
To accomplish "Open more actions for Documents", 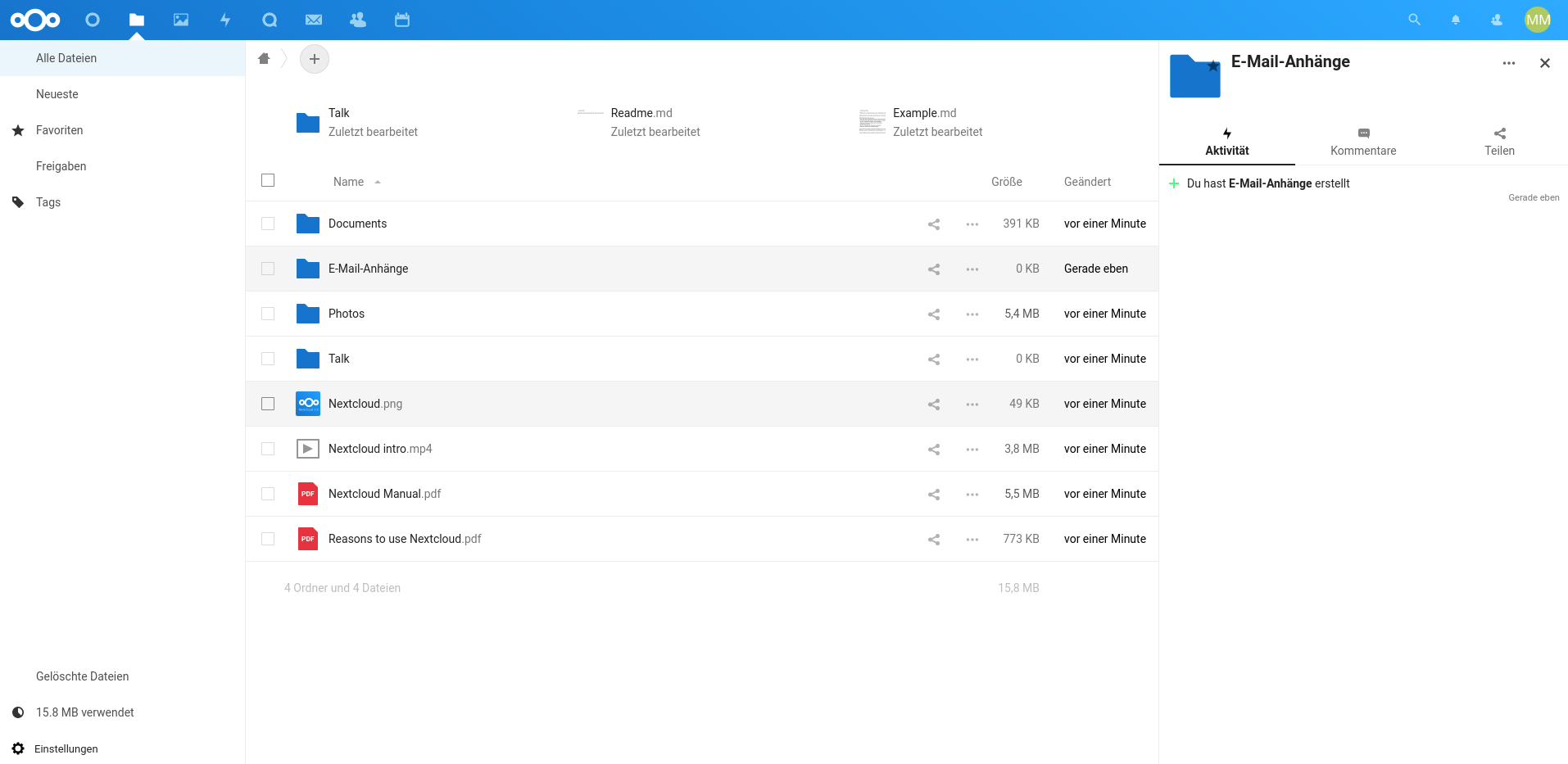I will (972, 224).
